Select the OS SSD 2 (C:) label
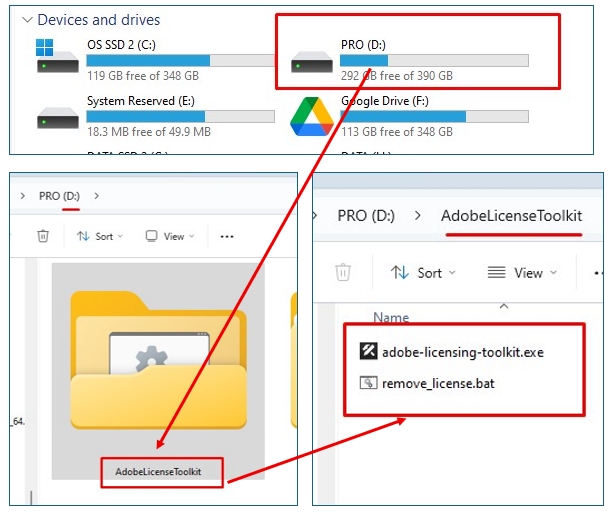 pyautogui.click(x=121, y=45)
